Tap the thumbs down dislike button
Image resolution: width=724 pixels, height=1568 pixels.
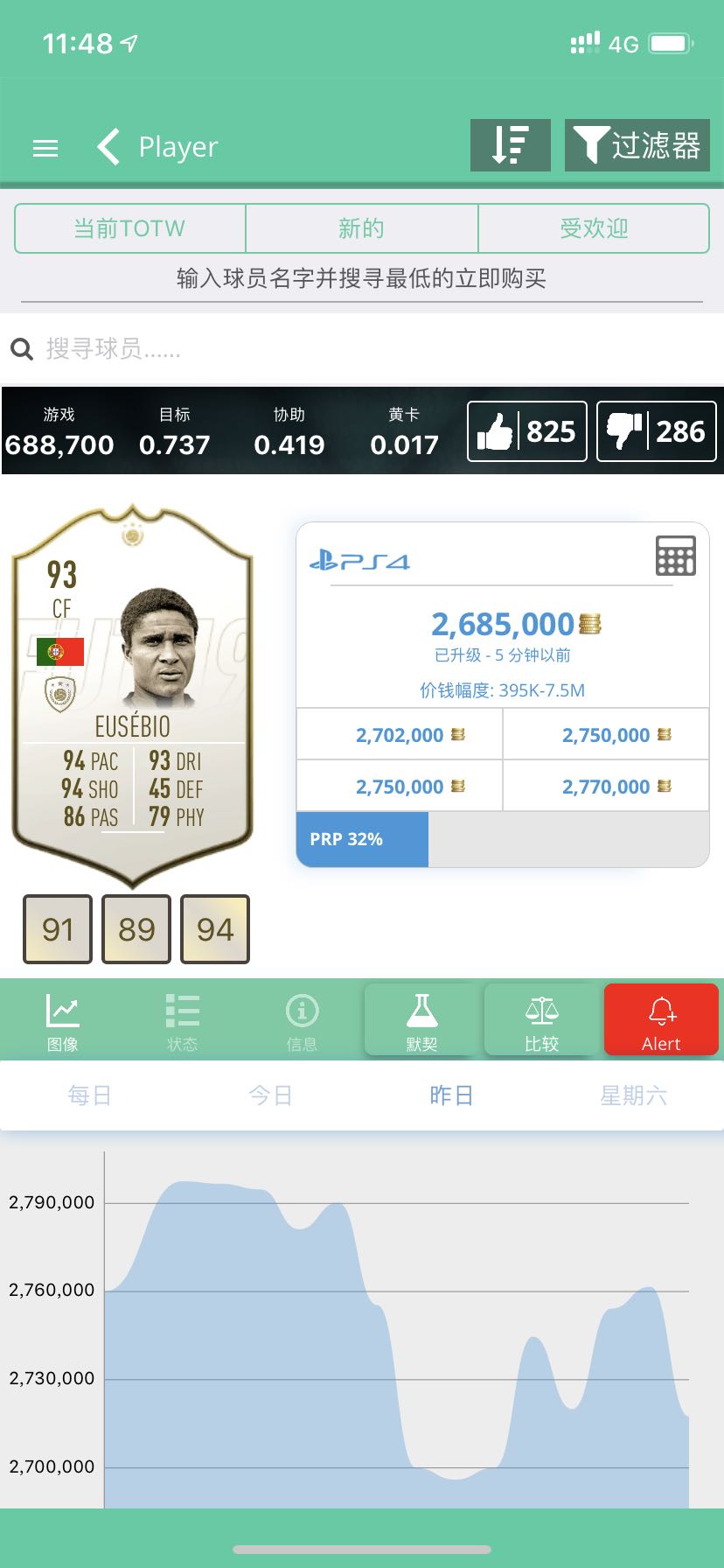(656, 430)
